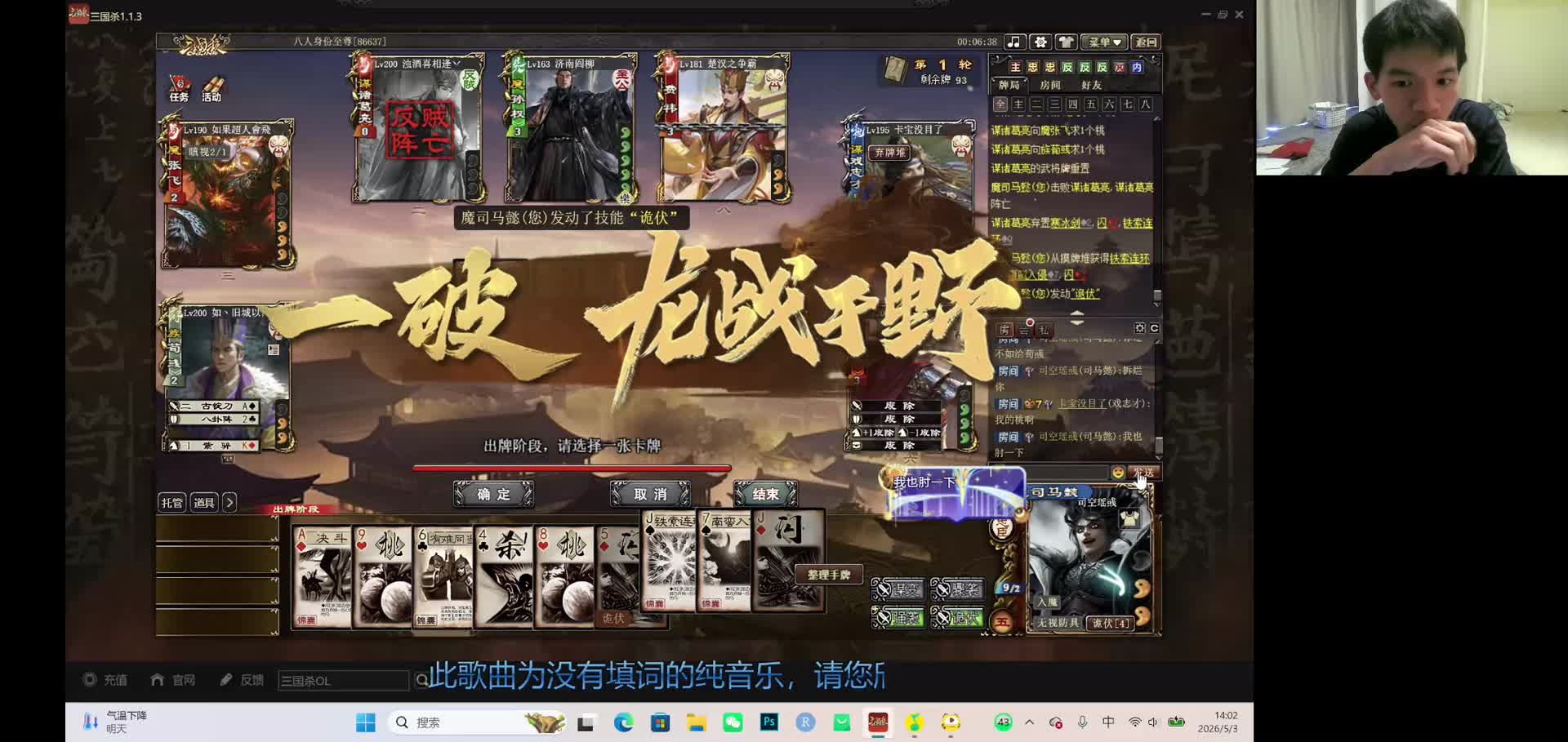Click the 返回 button
The image size is (1568, 742).
[x=1146, y=42]
